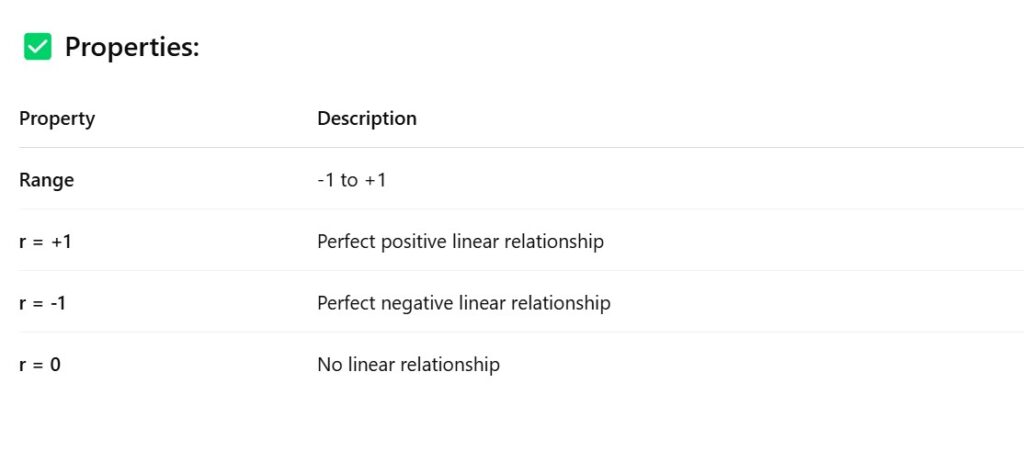Select the "r = +1" property cell
Viewport: 1024px width, 451px height.
(x=45, y=242)
